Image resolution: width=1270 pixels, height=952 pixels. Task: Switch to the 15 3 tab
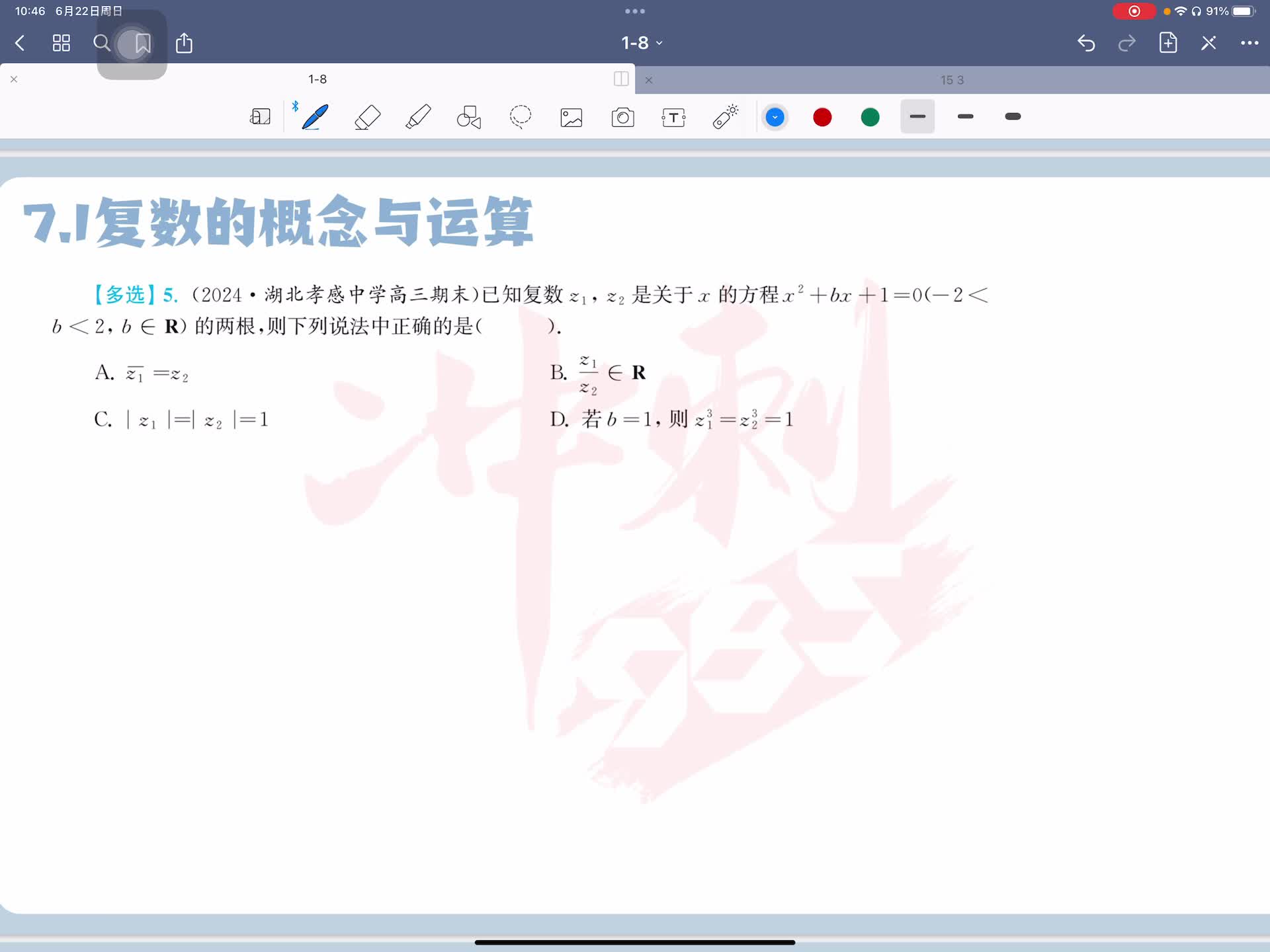coord(952,80)
